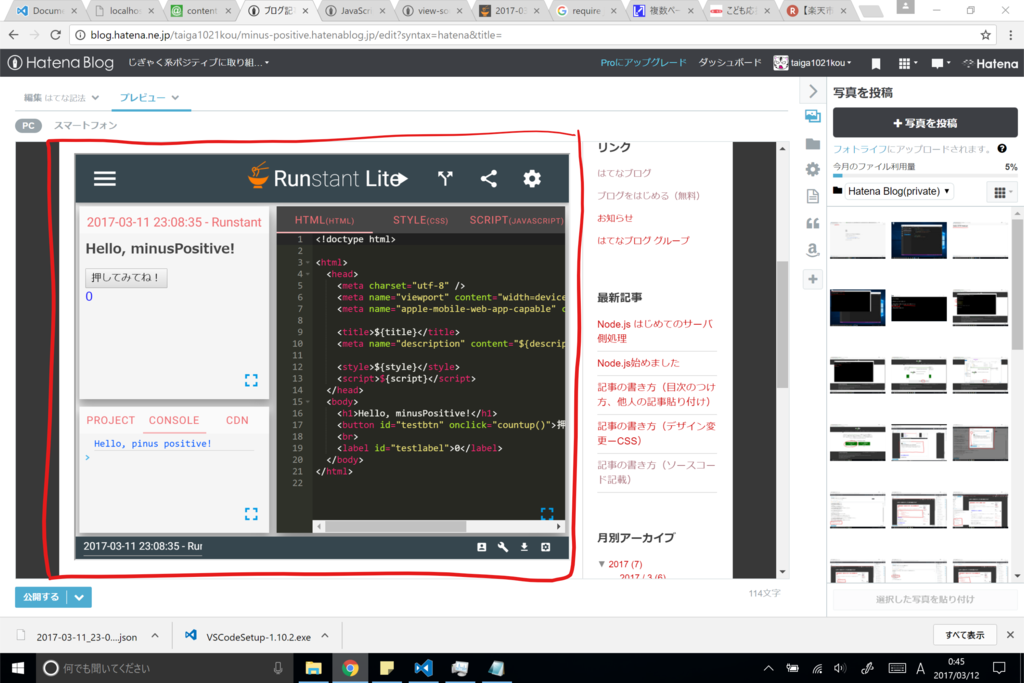This screenshot has height=683, width=1024.
Task: Switch to the CONSOLE tab in Runstant
Action: coord(174,421)
